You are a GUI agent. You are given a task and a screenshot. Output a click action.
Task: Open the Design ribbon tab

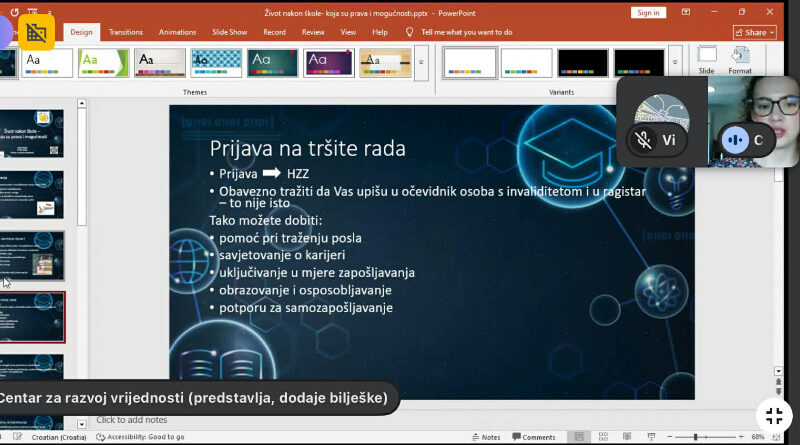pyautogui.click(x=81, y=32)
